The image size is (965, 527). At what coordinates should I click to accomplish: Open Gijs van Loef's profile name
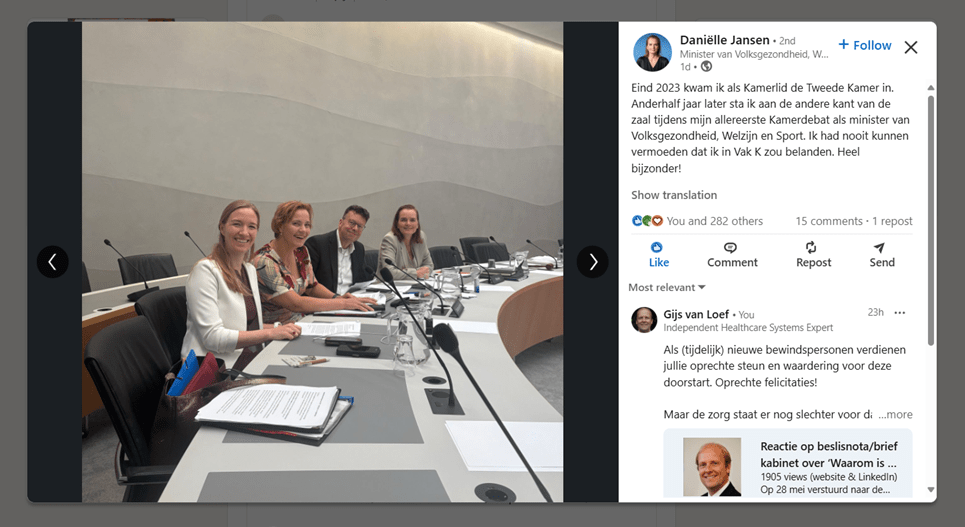tap(696, 314)
